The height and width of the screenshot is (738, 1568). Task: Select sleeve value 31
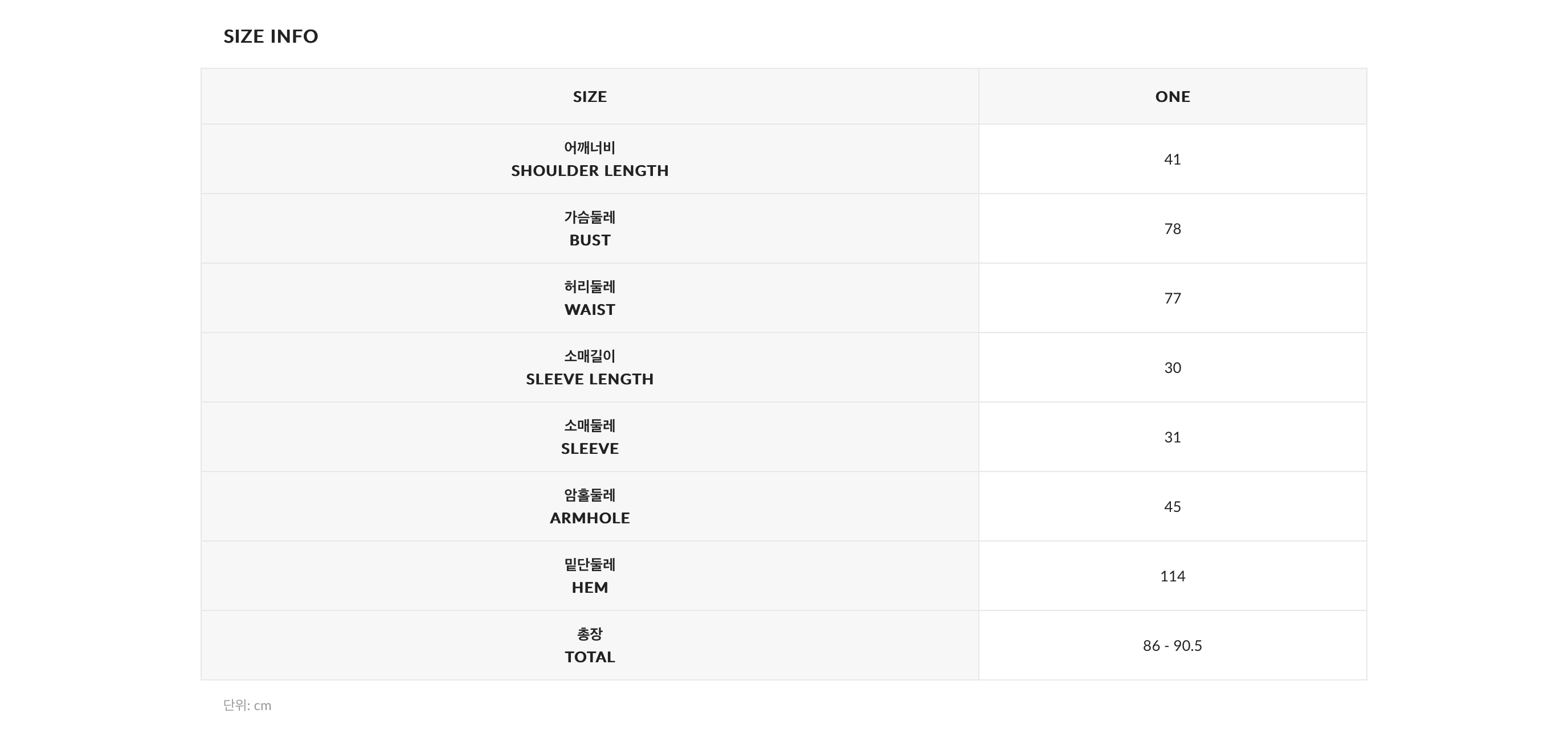[1173, 437]
